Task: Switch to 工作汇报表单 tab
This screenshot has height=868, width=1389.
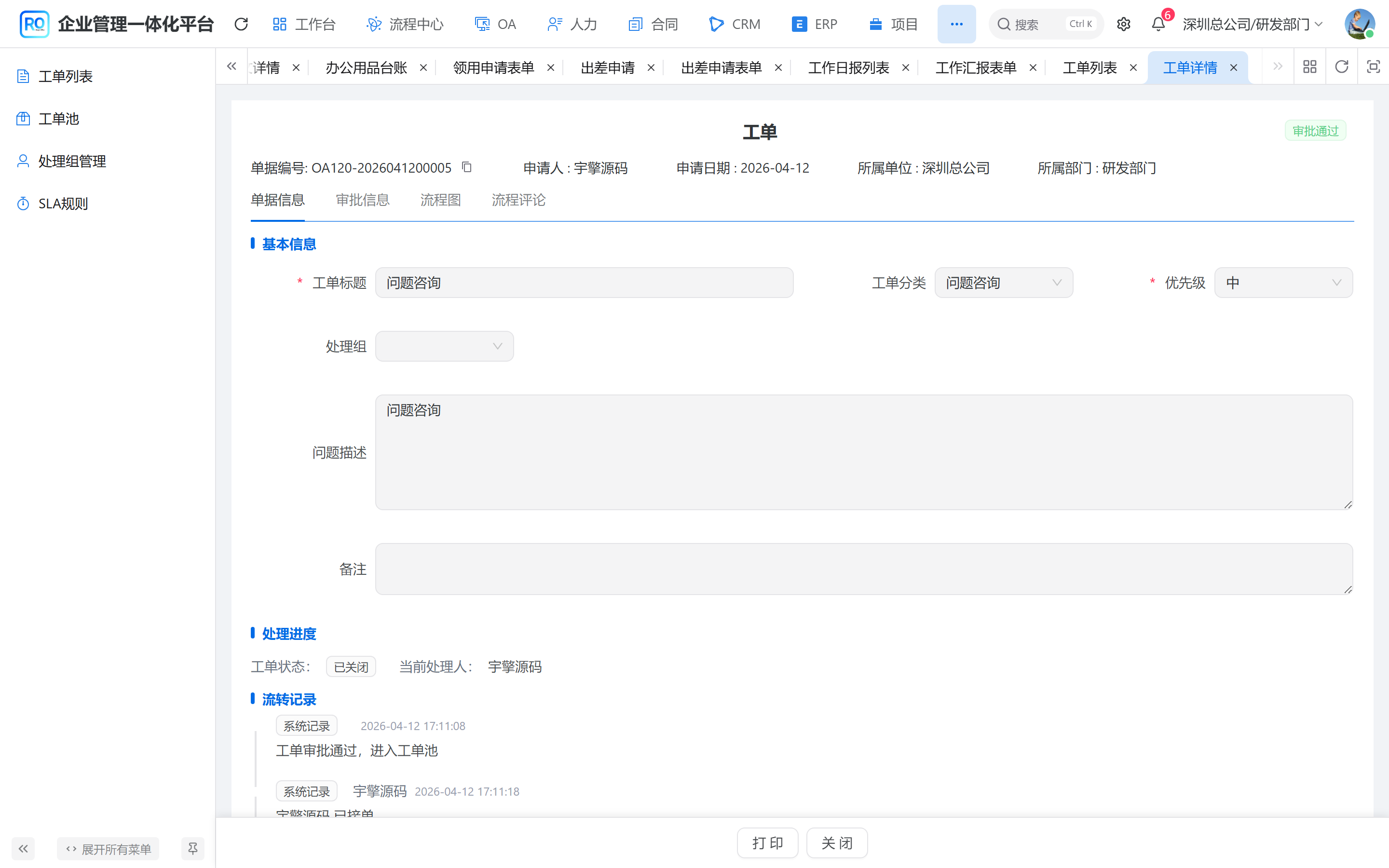Action: [976, 68]
